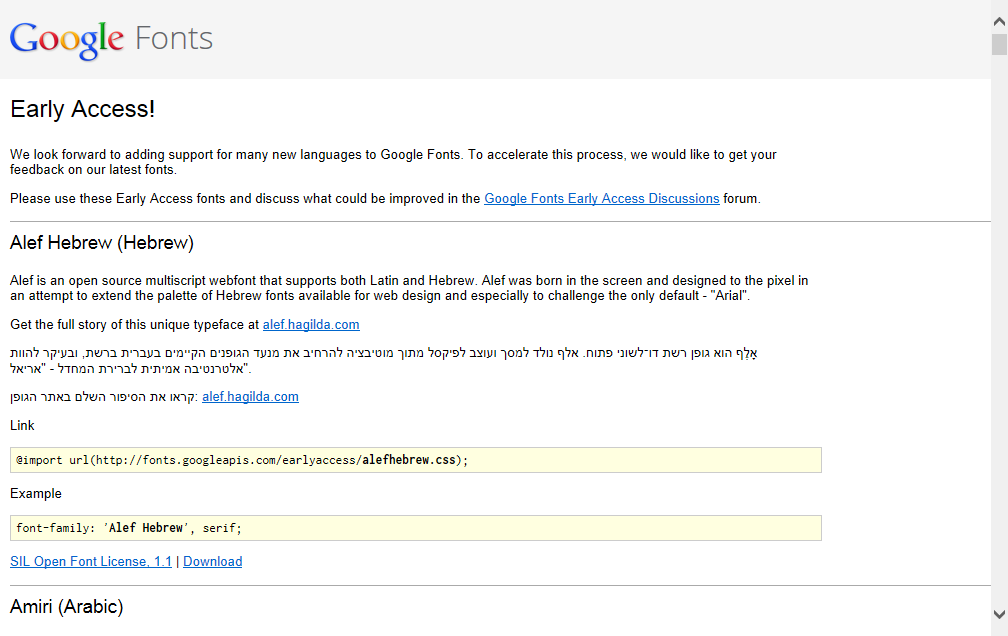Click the font-family example code box
Image resolution: width=1008 pixels, height=636 pixels.
tap(415, 528)
